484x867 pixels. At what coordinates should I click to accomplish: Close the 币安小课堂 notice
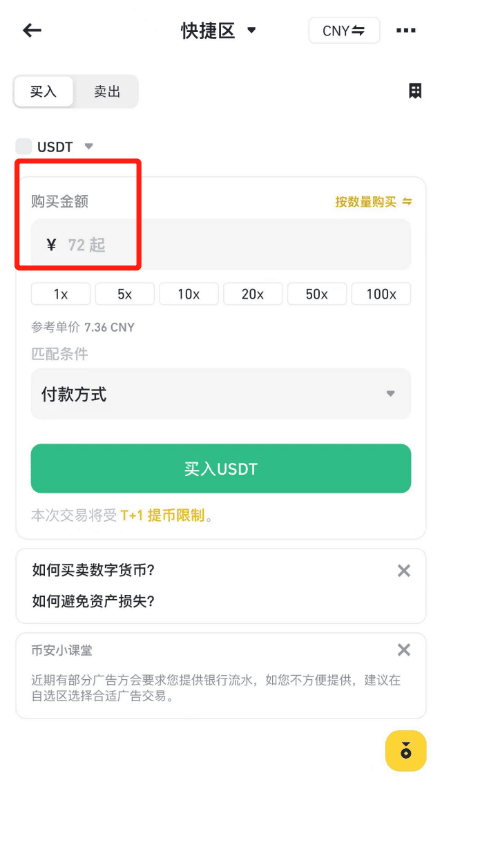pyautogui.click(x=404, y=650)
